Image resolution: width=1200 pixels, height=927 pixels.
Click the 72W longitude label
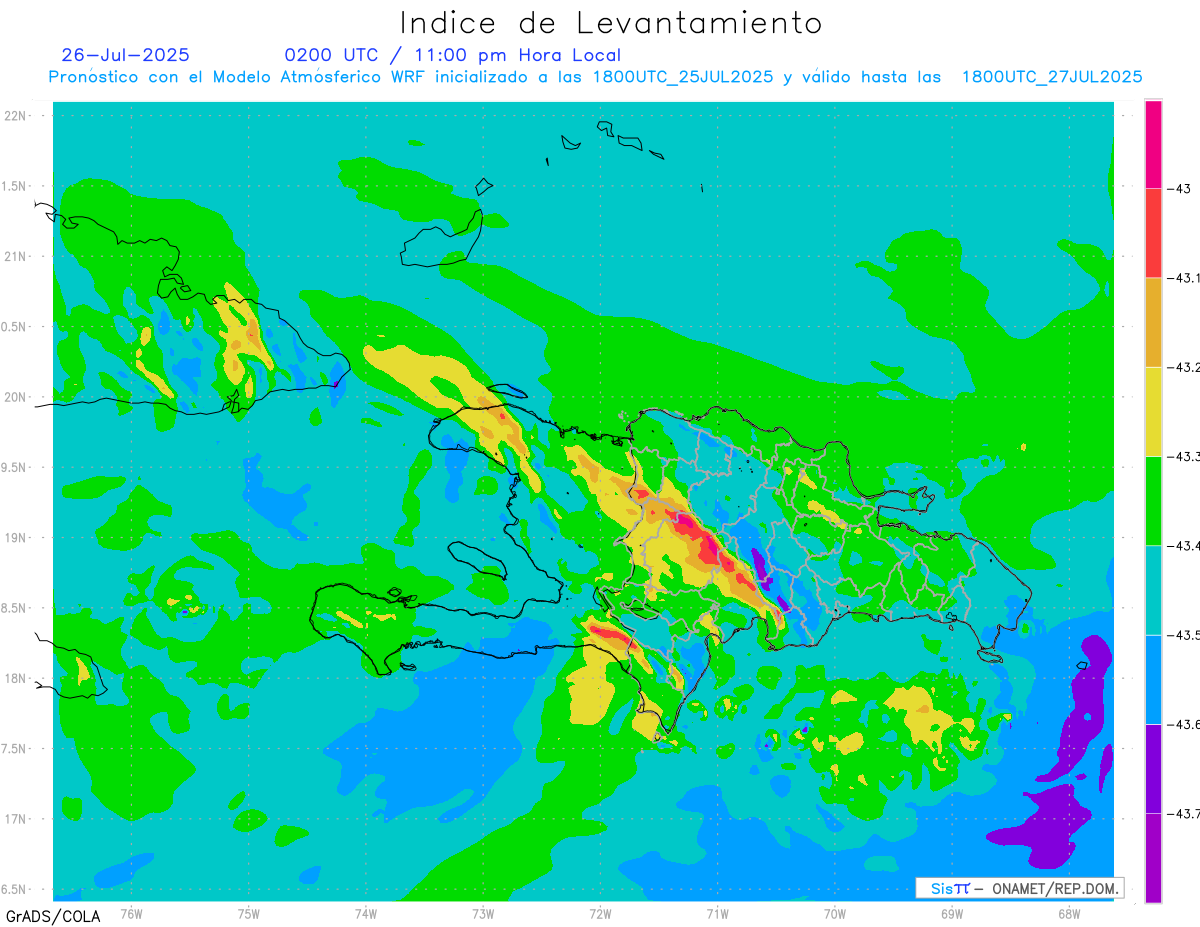[600, 913]
